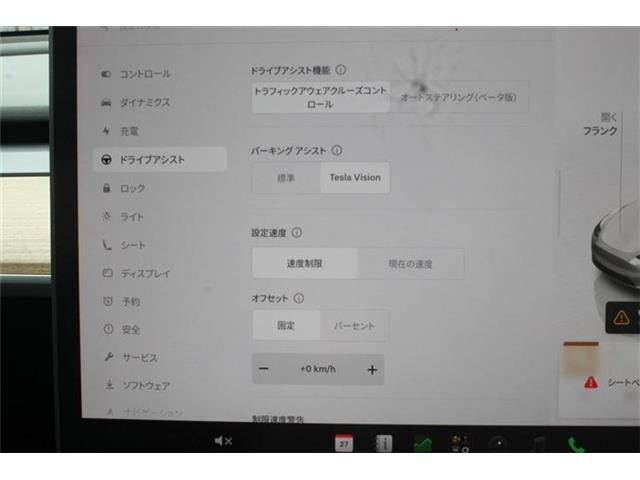The width and height of the screenshot is (640, 480).
Task: Increase speed offset with plus button
Action: point(372,370)
